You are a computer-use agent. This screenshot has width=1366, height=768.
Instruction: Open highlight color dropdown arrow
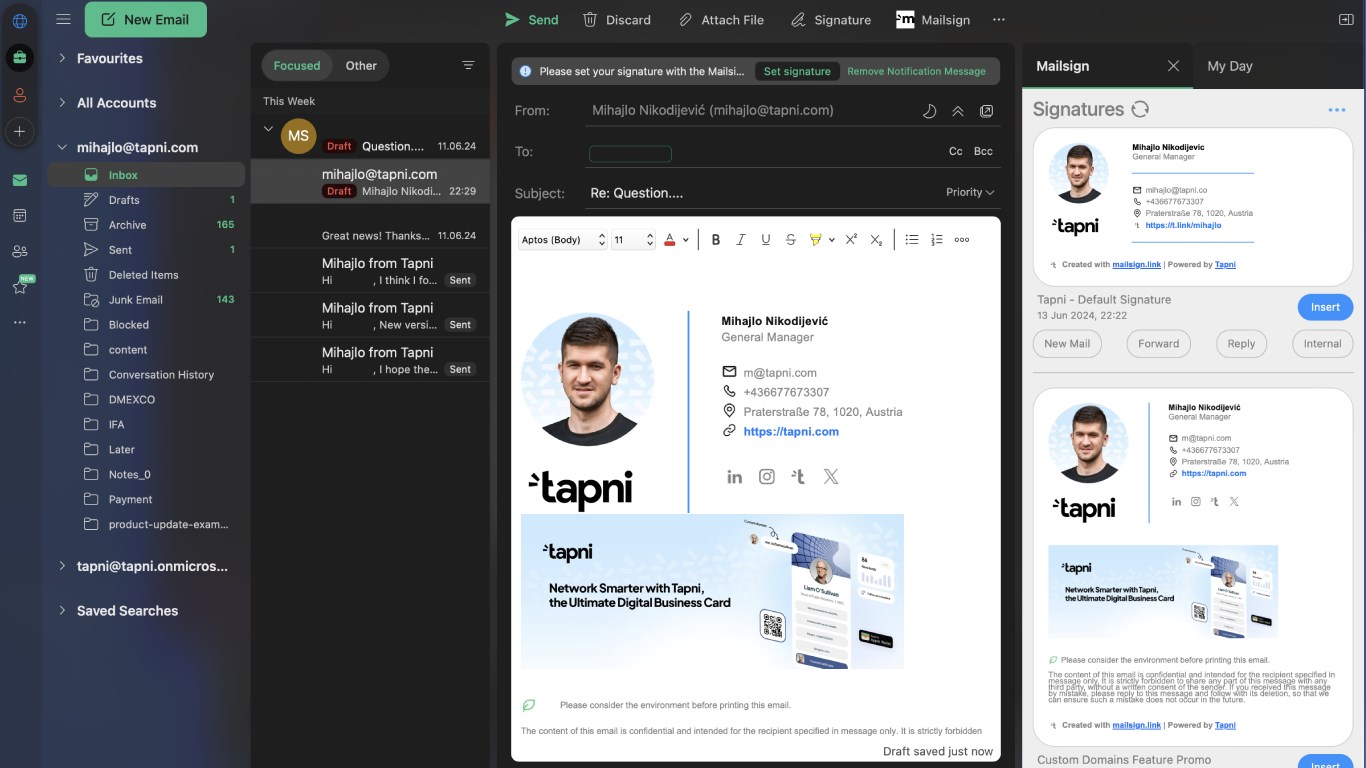click(x=830, y=240)
